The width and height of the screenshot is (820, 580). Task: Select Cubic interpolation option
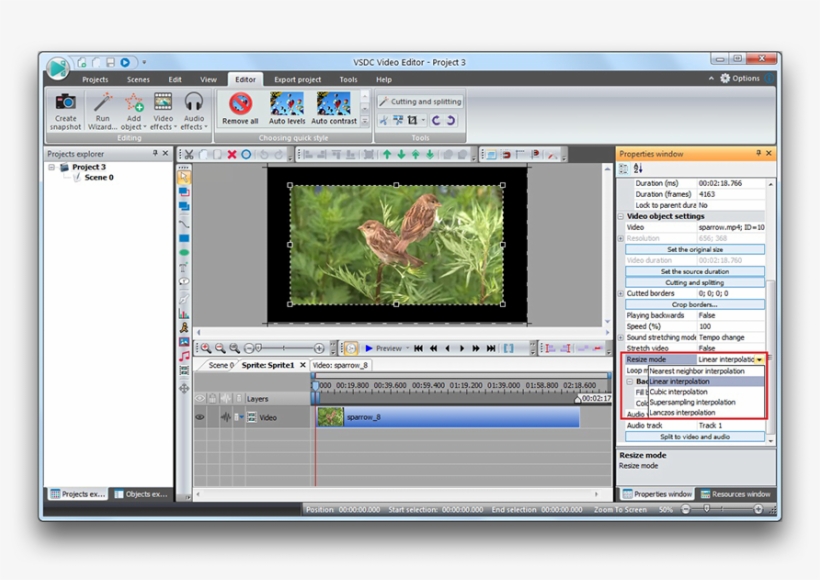678,392
